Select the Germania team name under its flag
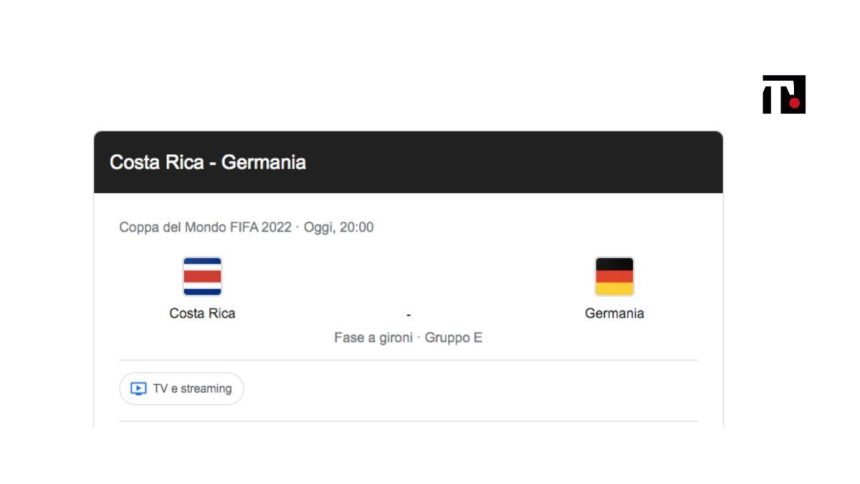 pos(614,313)
